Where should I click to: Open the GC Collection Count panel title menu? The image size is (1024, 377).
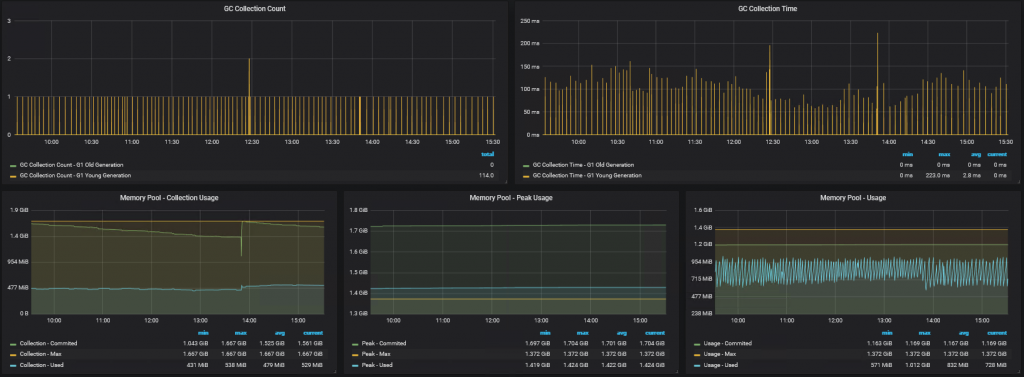[255, 8]
